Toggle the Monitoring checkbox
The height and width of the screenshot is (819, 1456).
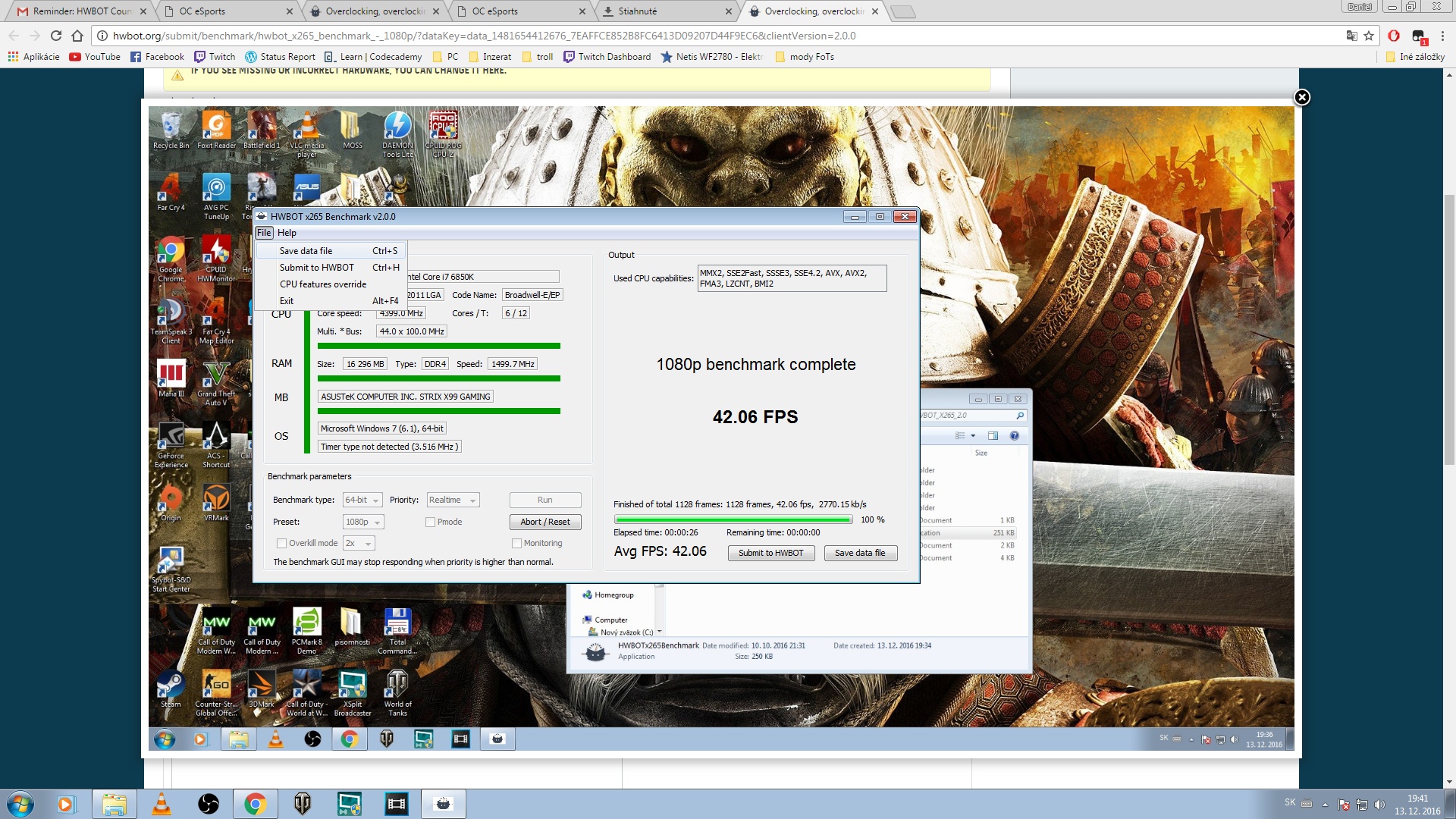tap(516, 544)
